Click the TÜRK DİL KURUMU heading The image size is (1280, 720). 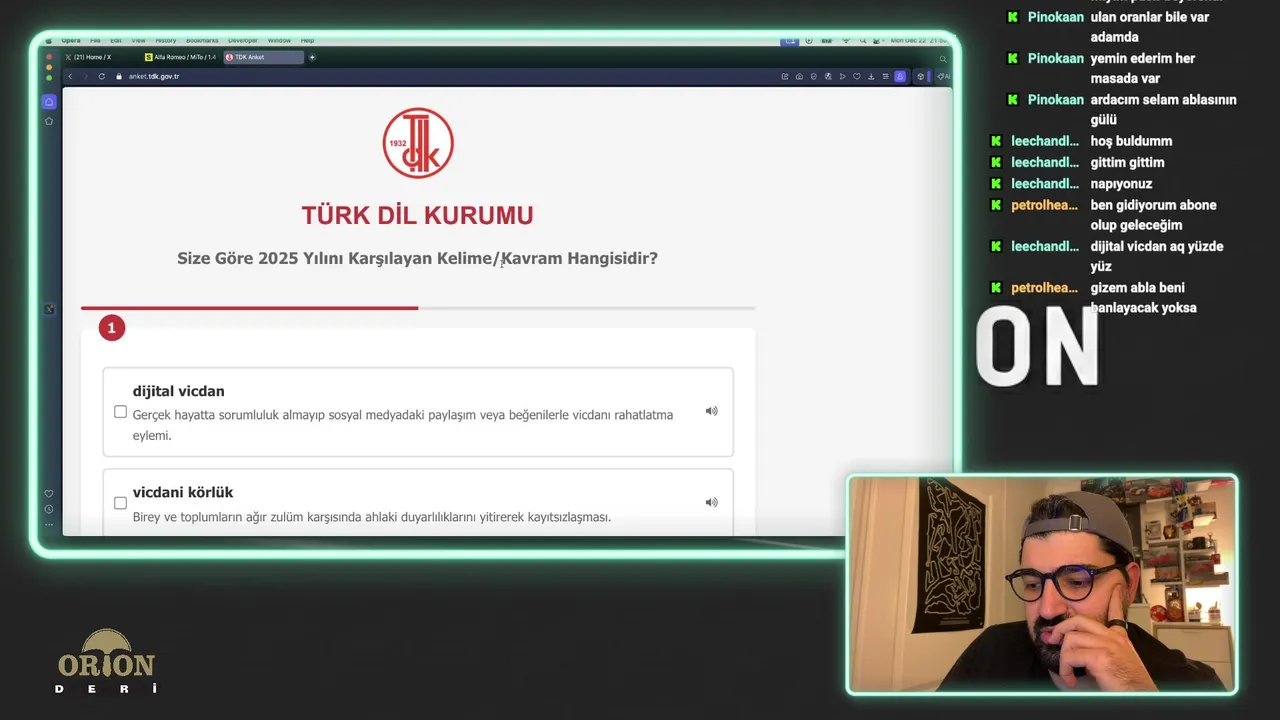pyautogui.click(x=418, y=215)
